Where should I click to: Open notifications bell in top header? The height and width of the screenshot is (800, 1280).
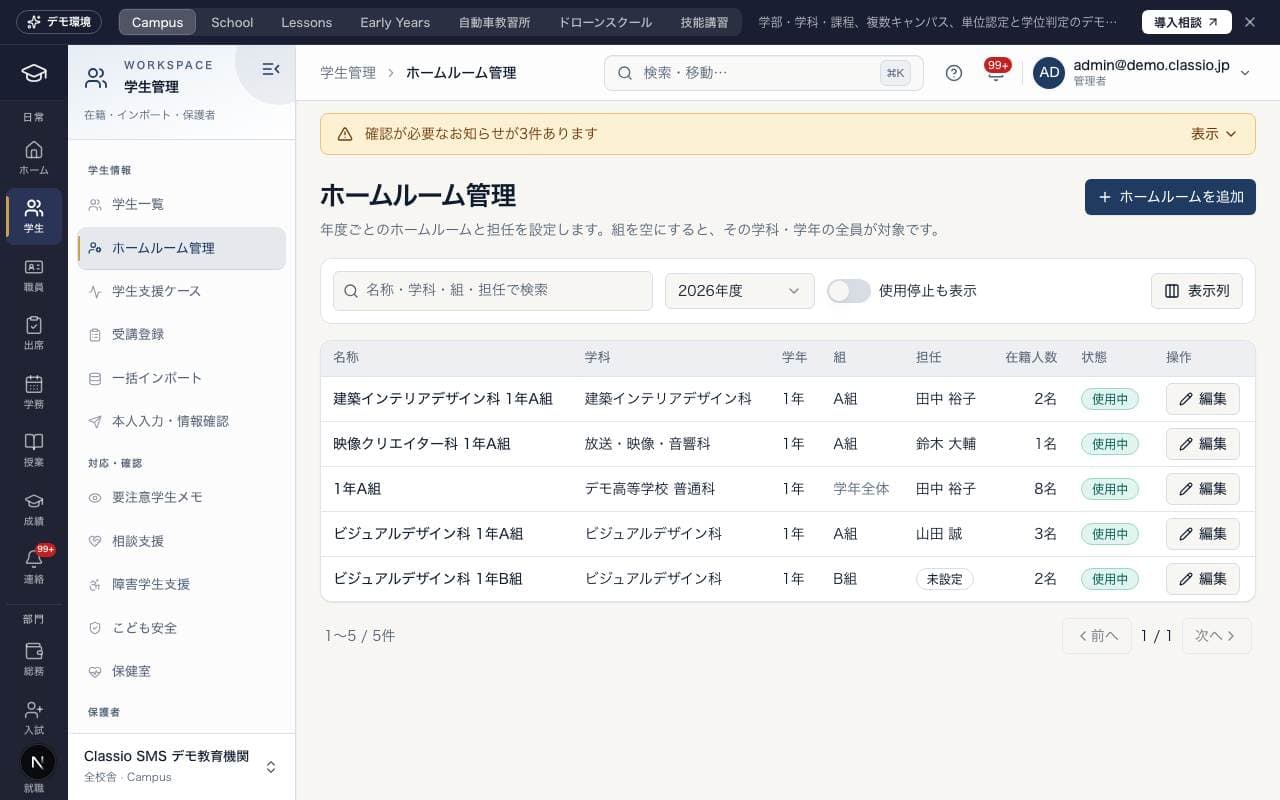pyautogui.click(x=995, y=73)
